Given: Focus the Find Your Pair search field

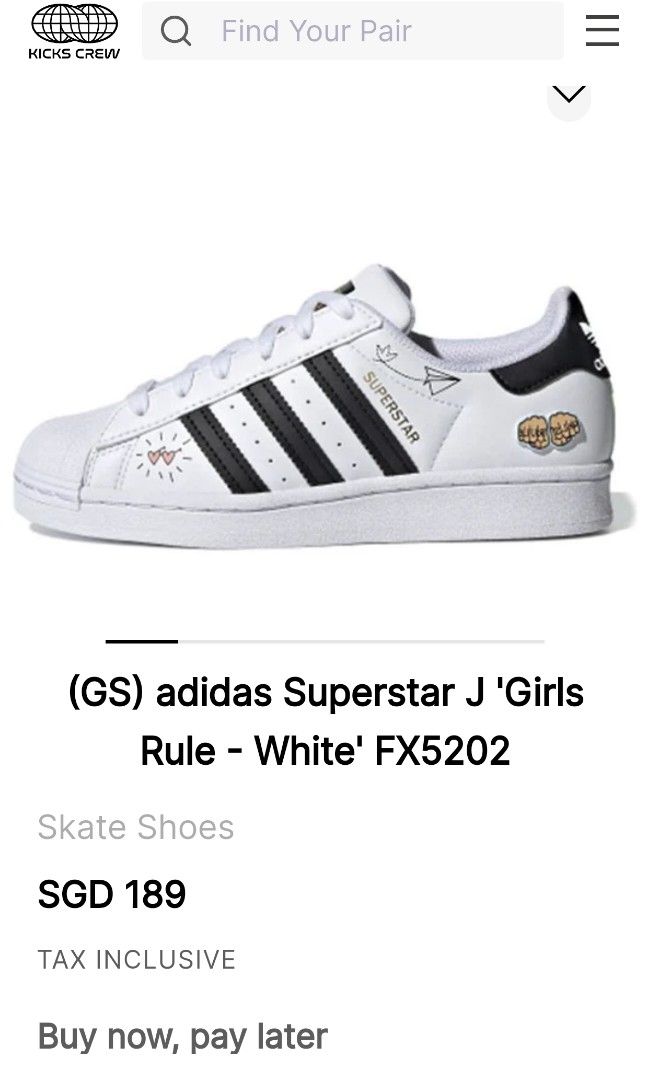Looking at the screenshot, I should [x=353, y=31].
